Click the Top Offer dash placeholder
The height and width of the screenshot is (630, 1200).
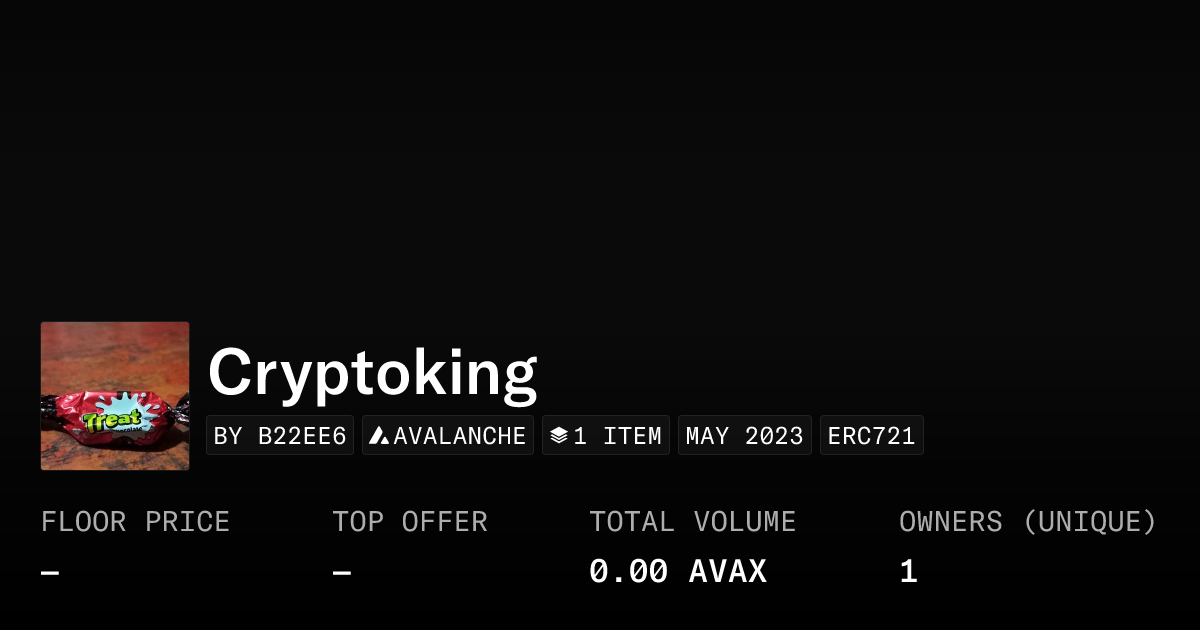tap(340, 570)
